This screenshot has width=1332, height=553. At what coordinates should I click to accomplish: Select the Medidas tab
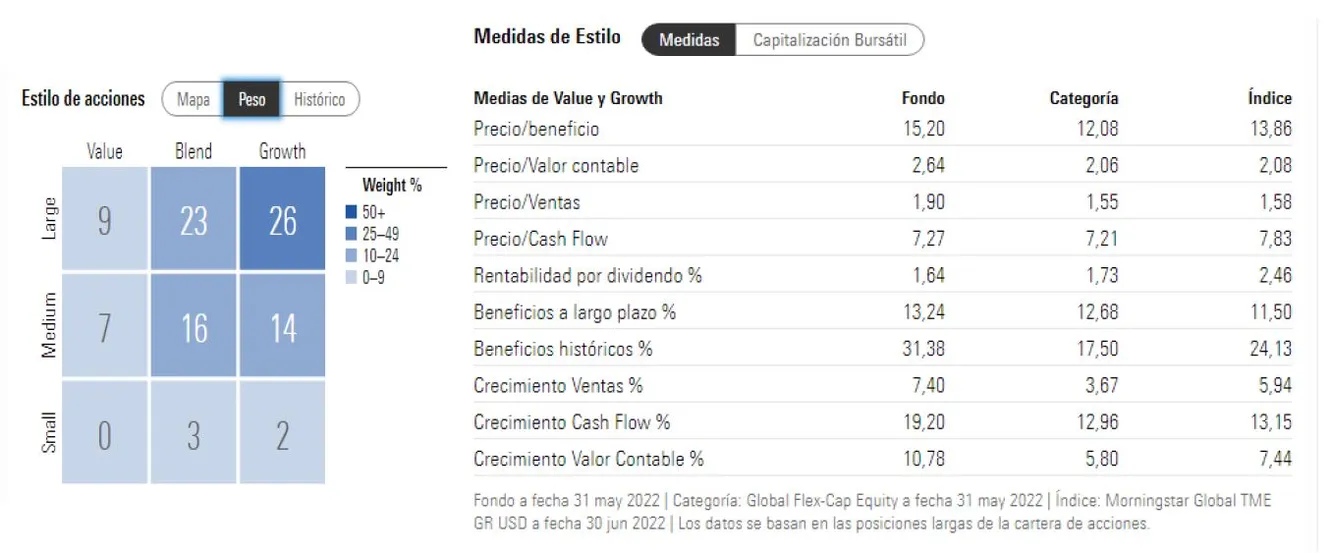click(x=689, y=40)
